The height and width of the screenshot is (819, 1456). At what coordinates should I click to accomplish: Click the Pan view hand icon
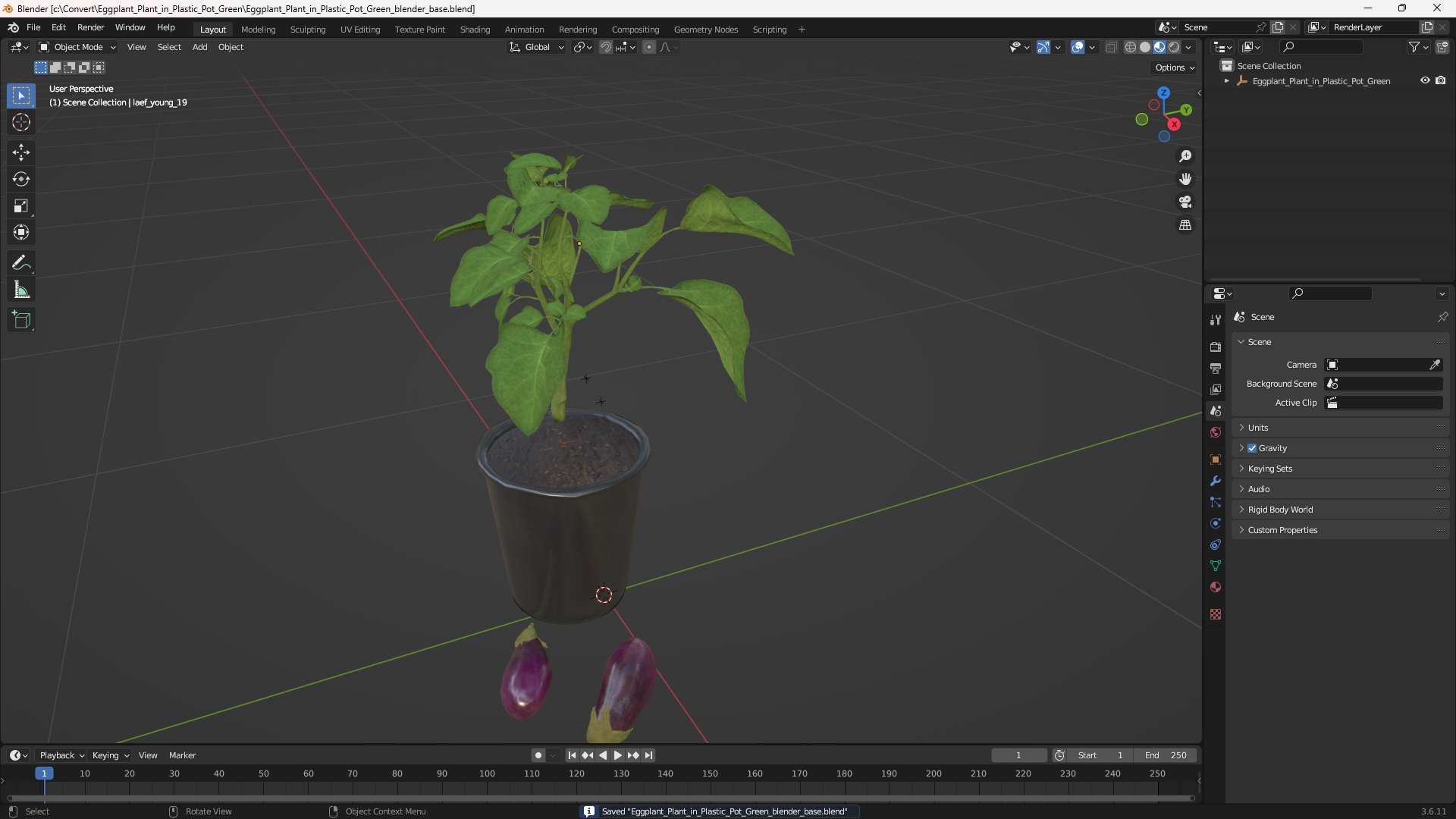[x=1185, y=179]
